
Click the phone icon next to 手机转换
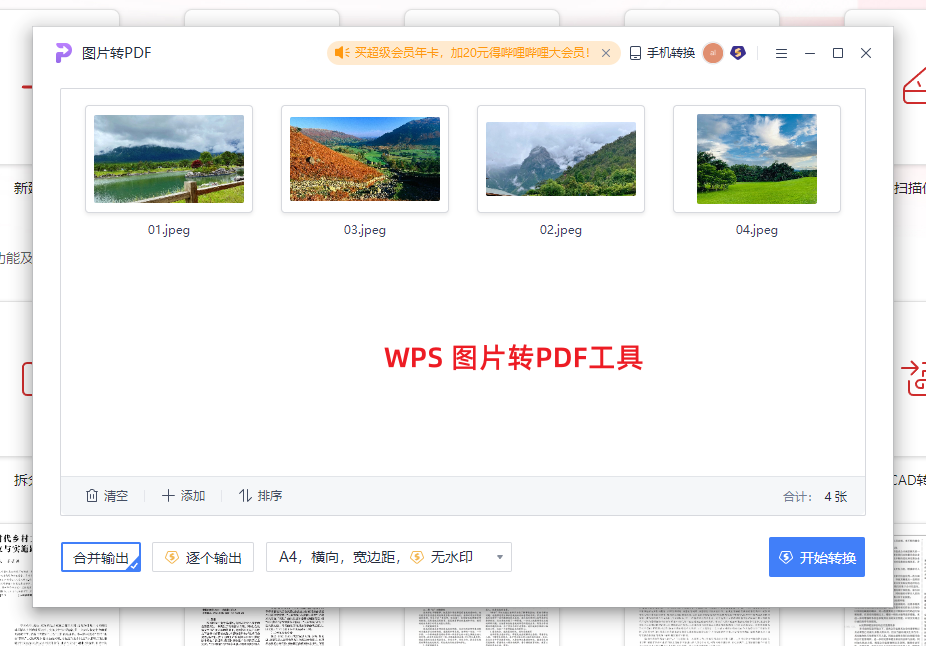pos(635,53)
